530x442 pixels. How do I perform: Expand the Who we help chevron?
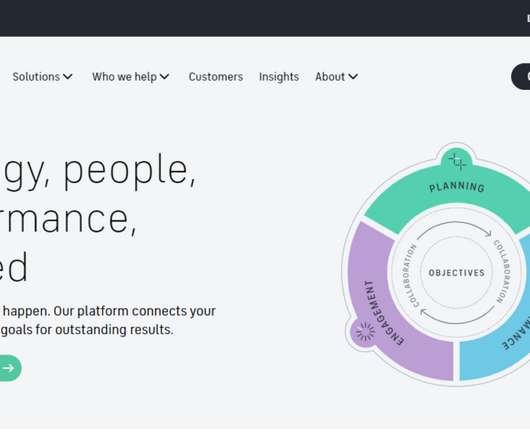(x=165, y=77)
